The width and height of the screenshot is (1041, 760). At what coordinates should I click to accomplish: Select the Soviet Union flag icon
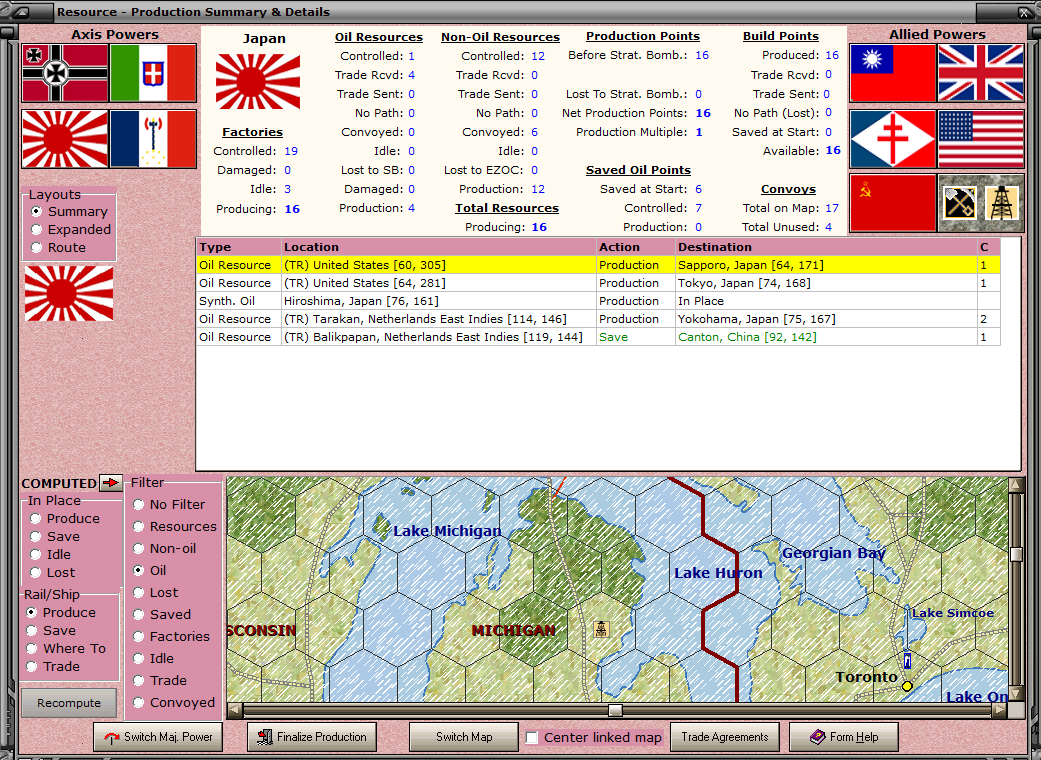tap(892, 203)
